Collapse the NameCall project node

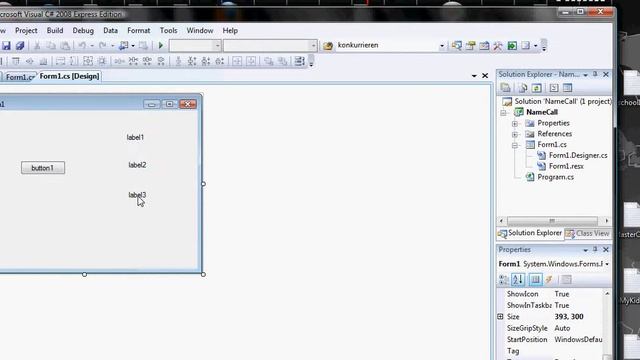(504, 112)
